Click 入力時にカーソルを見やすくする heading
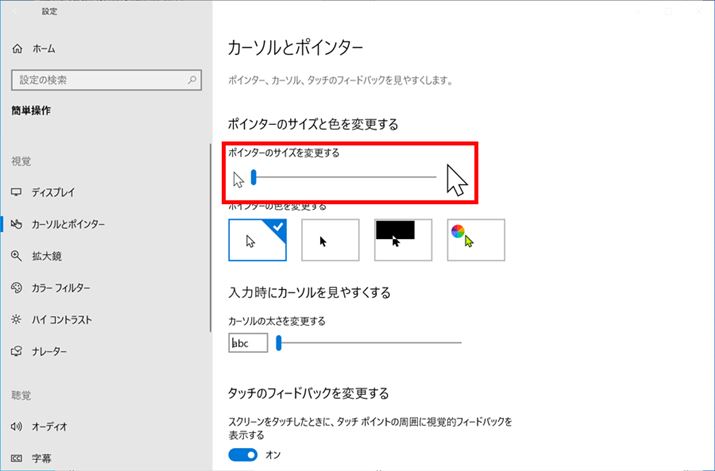The image size is (715, 471). click(x=309, y=292)
